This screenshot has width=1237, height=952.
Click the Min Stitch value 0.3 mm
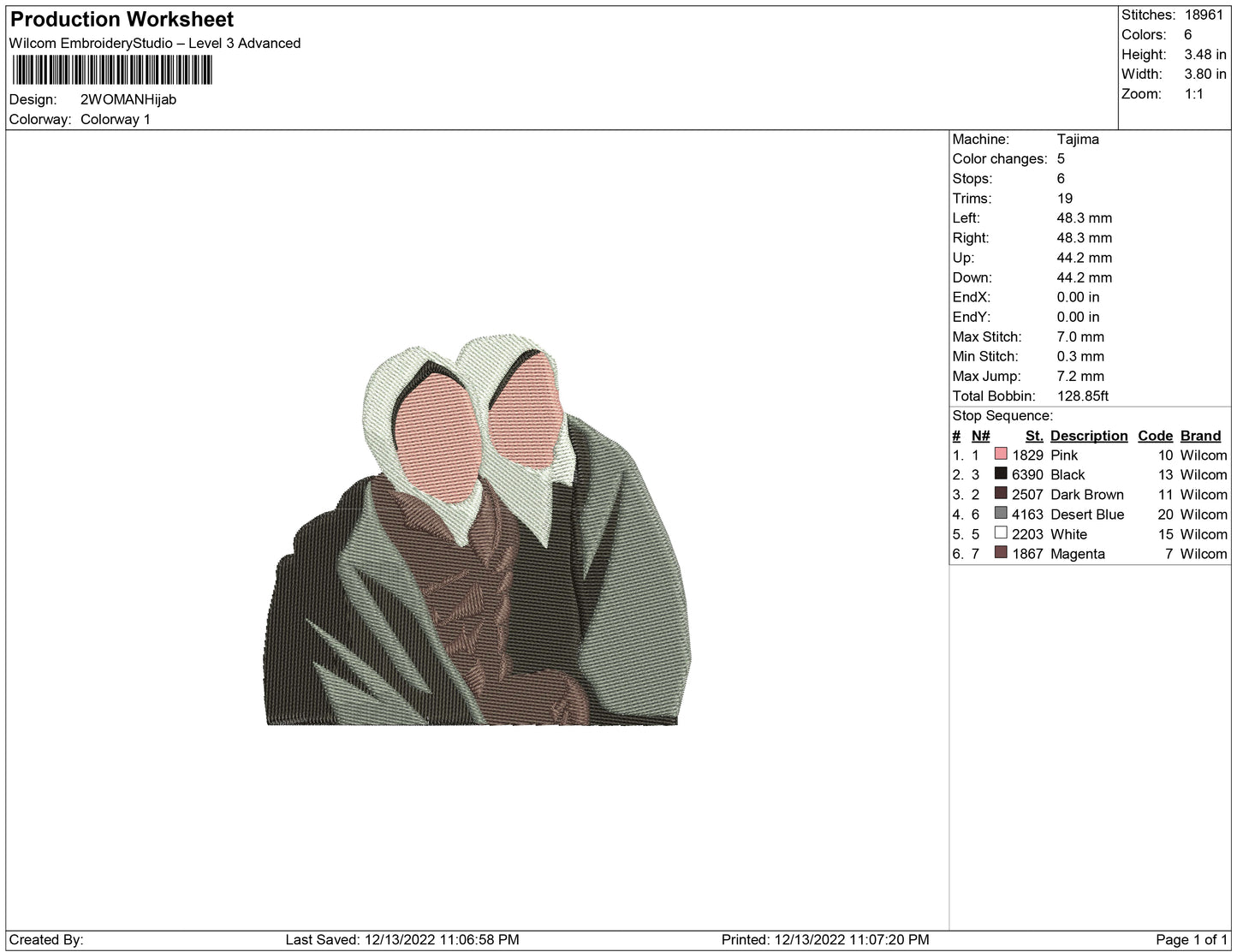[1080, 356]
